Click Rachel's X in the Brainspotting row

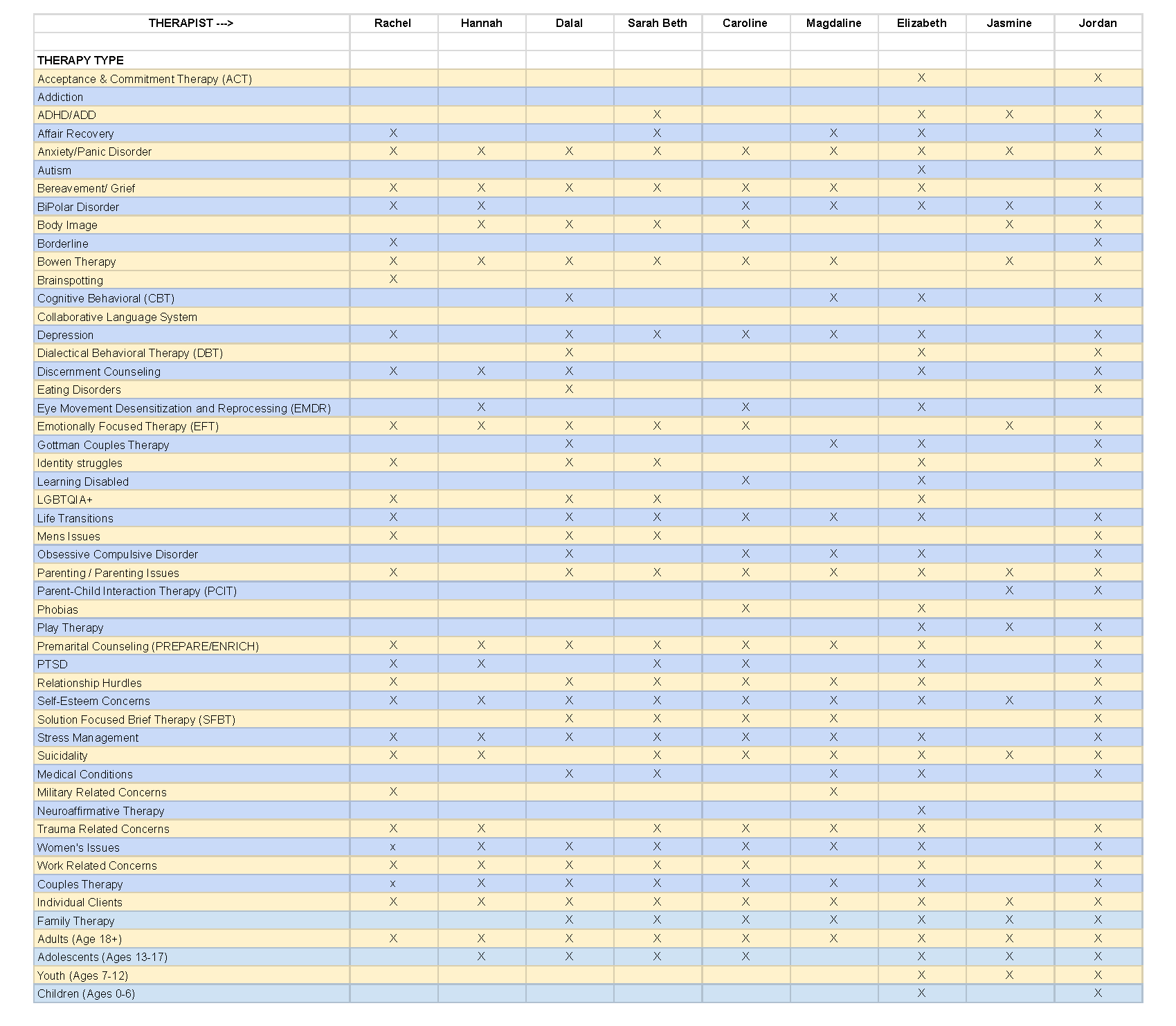(393, 280)
